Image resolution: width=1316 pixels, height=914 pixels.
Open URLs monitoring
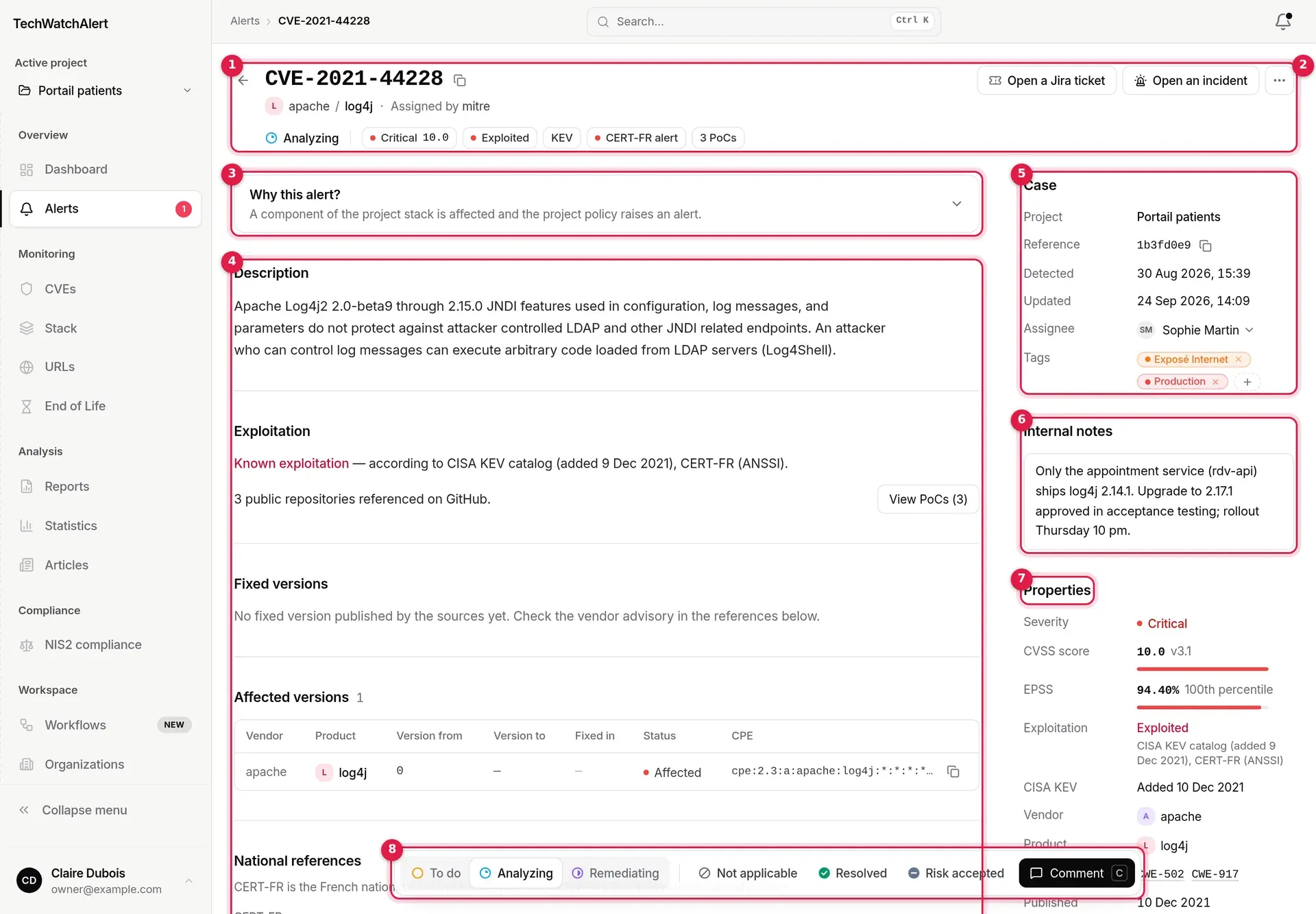[x=106, y=367]
